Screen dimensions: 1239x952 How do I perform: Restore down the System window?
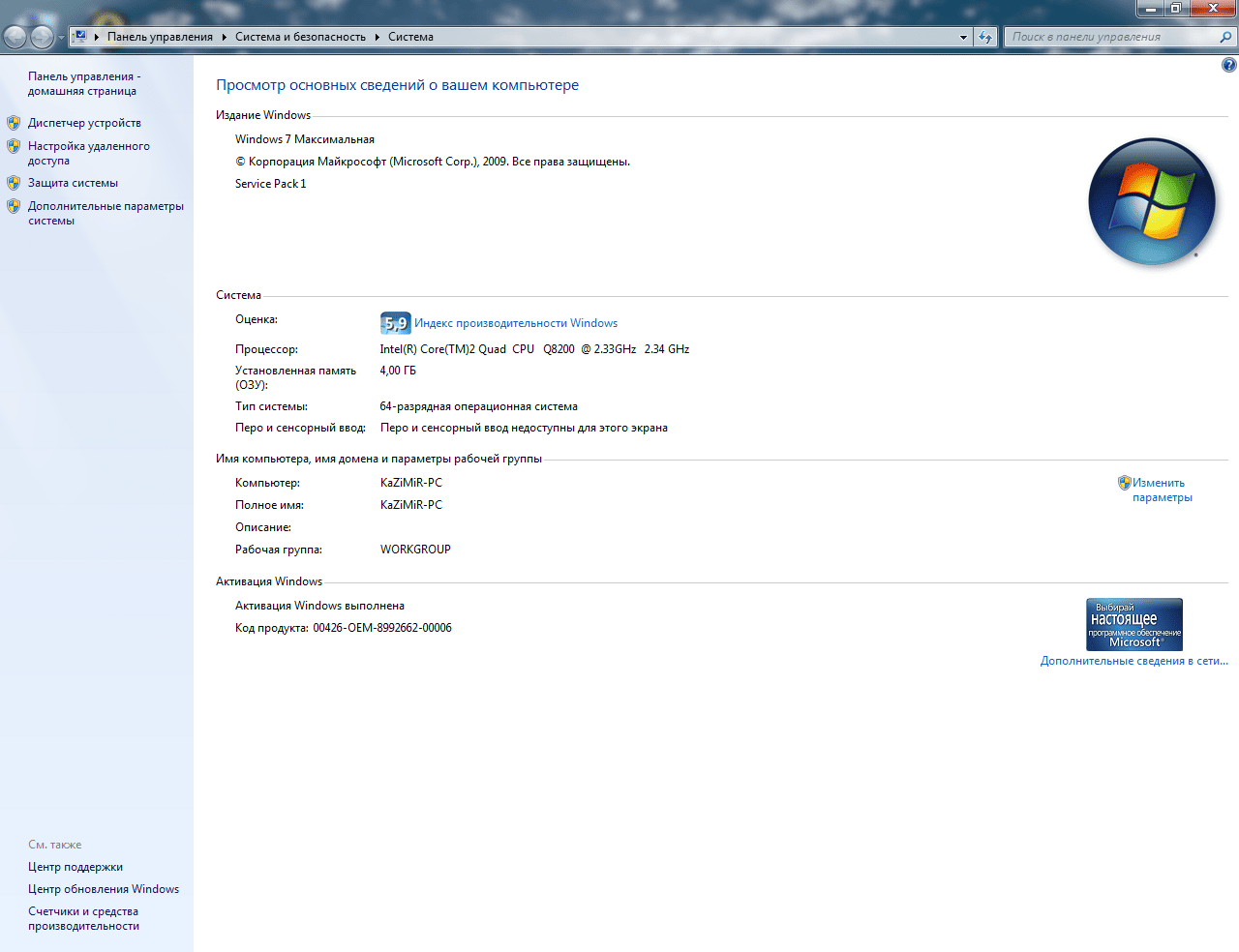pyautogui.click(x=1175, y=8)
